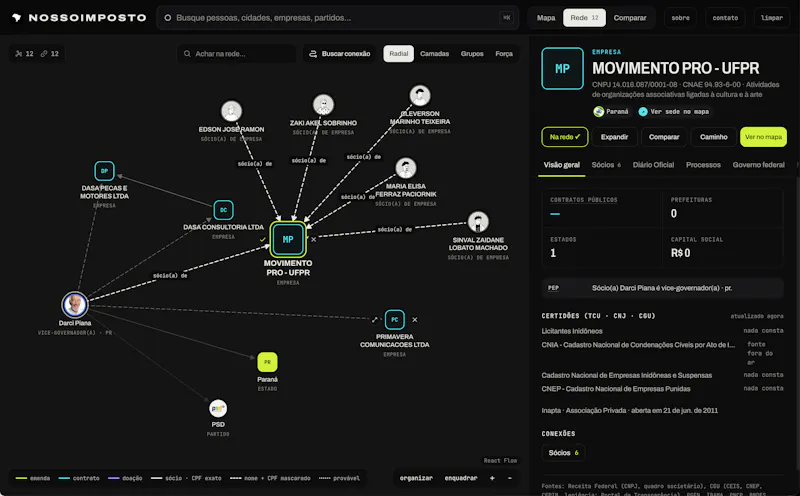This screenshot has height=496, width=800.
Task: Click the contrato legend color line
Action: click(x=64, y=478)
